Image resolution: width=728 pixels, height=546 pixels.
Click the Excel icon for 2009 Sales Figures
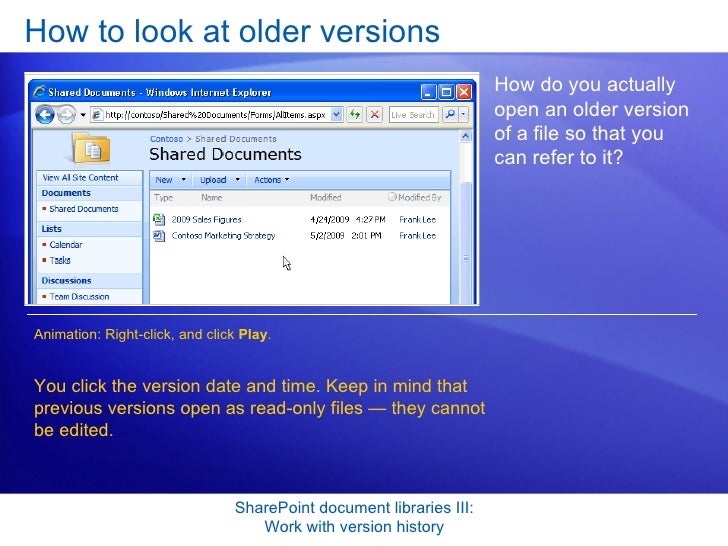(x=159, y=219)
